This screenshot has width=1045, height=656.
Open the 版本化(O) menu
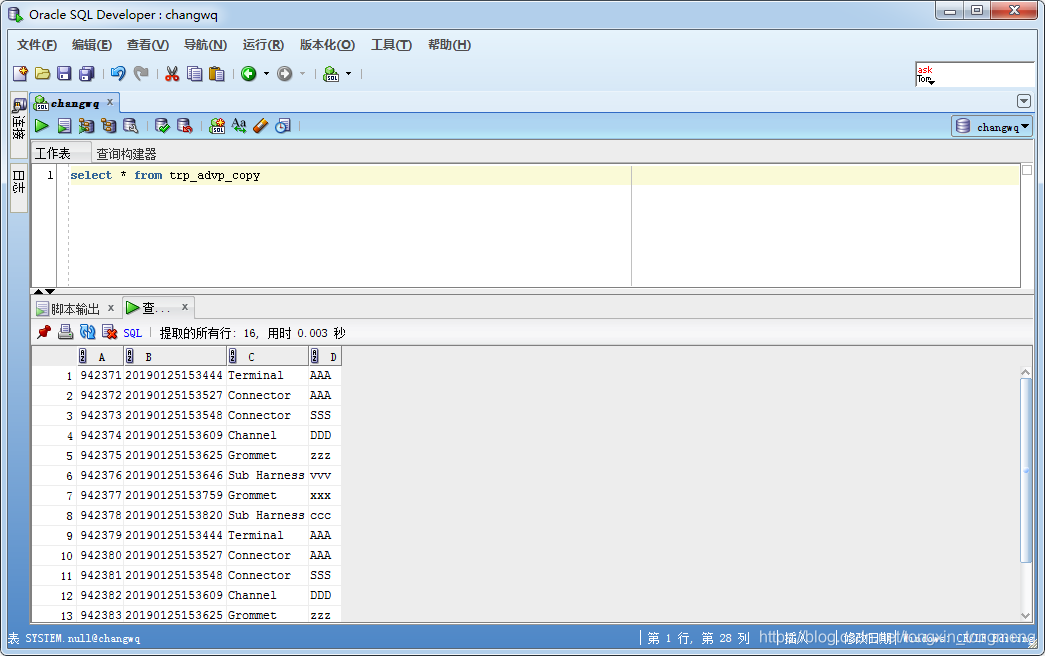327,45
